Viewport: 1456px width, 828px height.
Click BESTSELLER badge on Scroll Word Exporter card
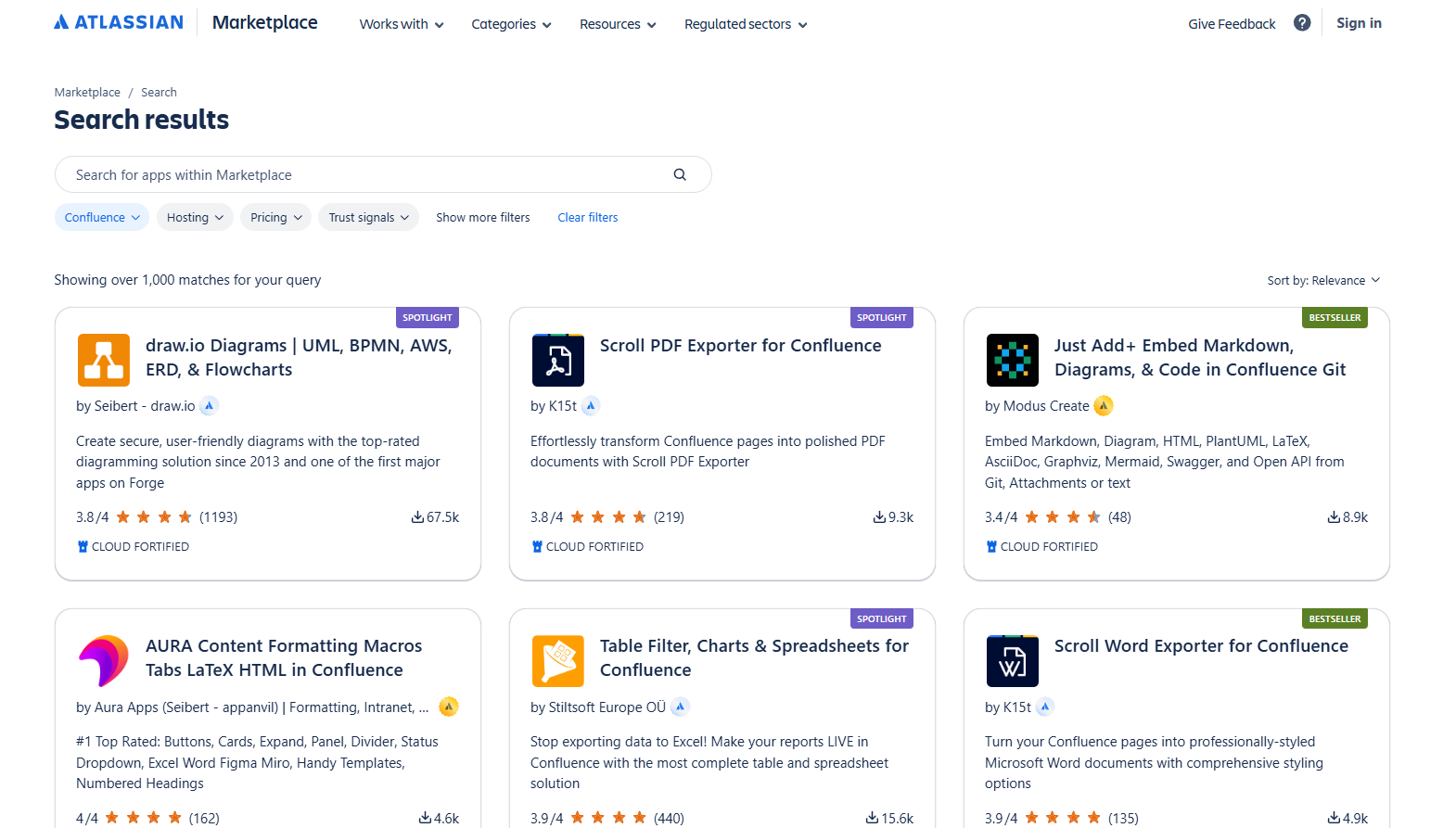coord(1335,618)
